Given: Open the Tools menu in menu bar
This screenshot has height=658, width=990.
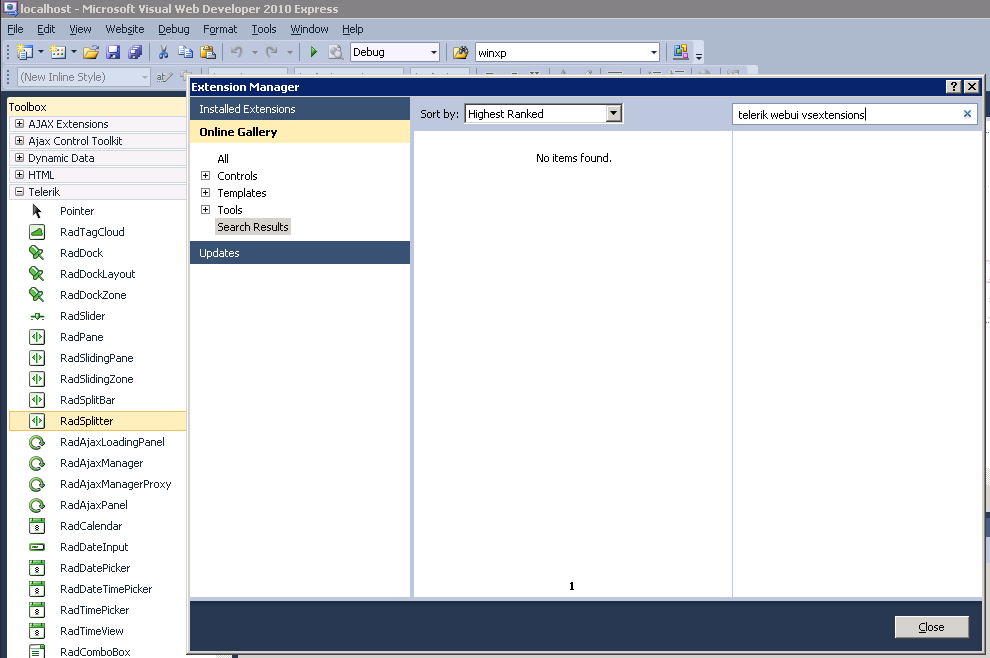Looking at the screenshot, I should 264,29.
